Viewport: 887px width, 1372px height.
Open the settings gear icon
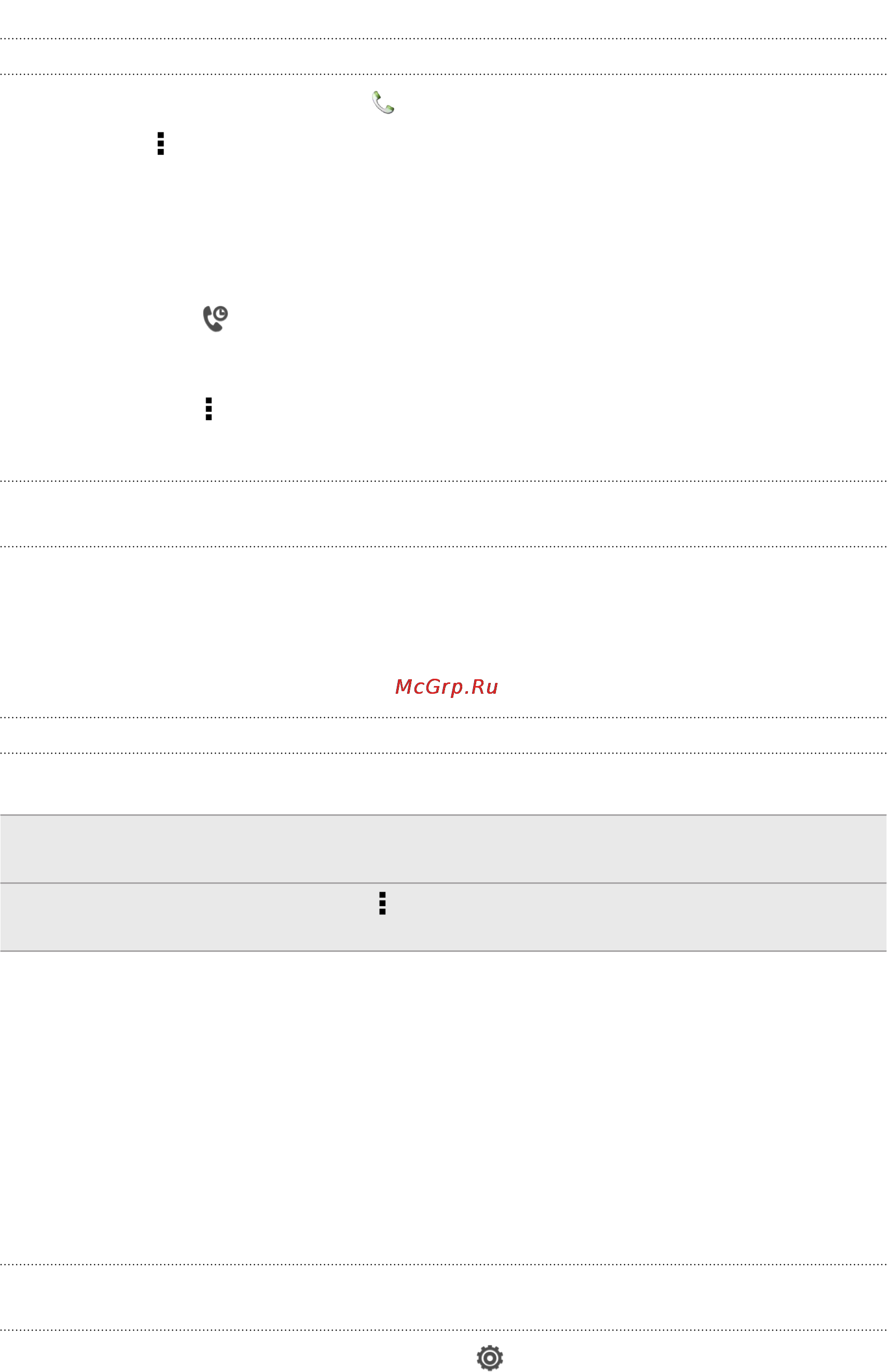pyautogui.click(x=490, y=1358)
